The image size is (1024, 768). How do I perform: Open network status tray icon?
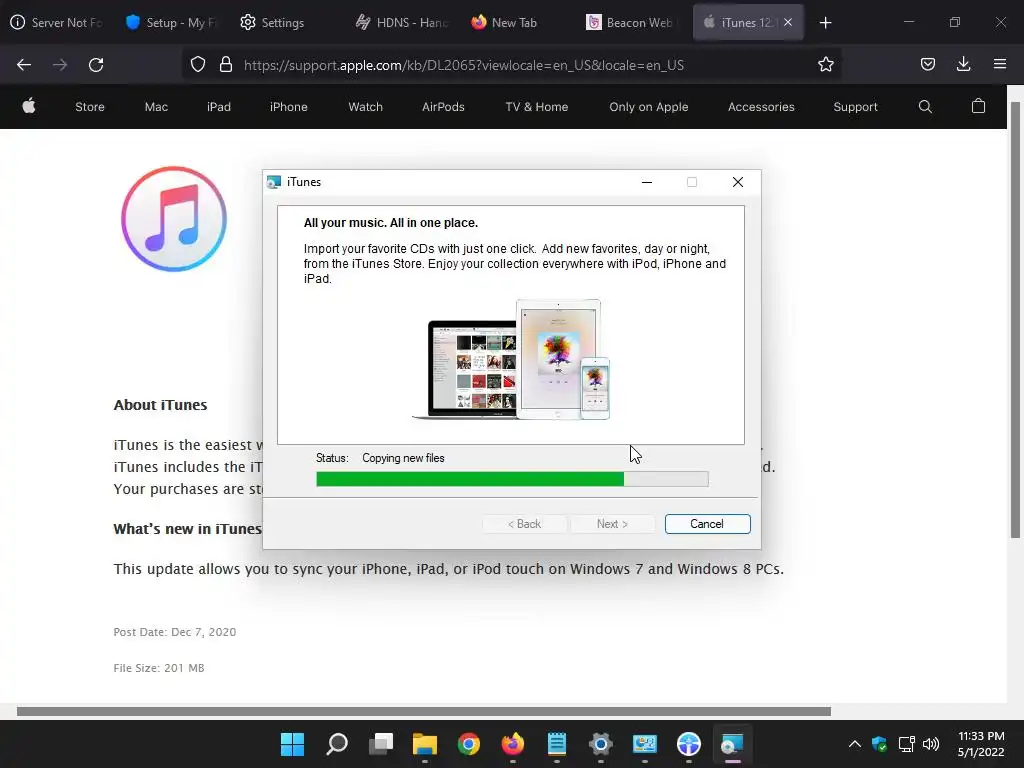pos(906,744)
